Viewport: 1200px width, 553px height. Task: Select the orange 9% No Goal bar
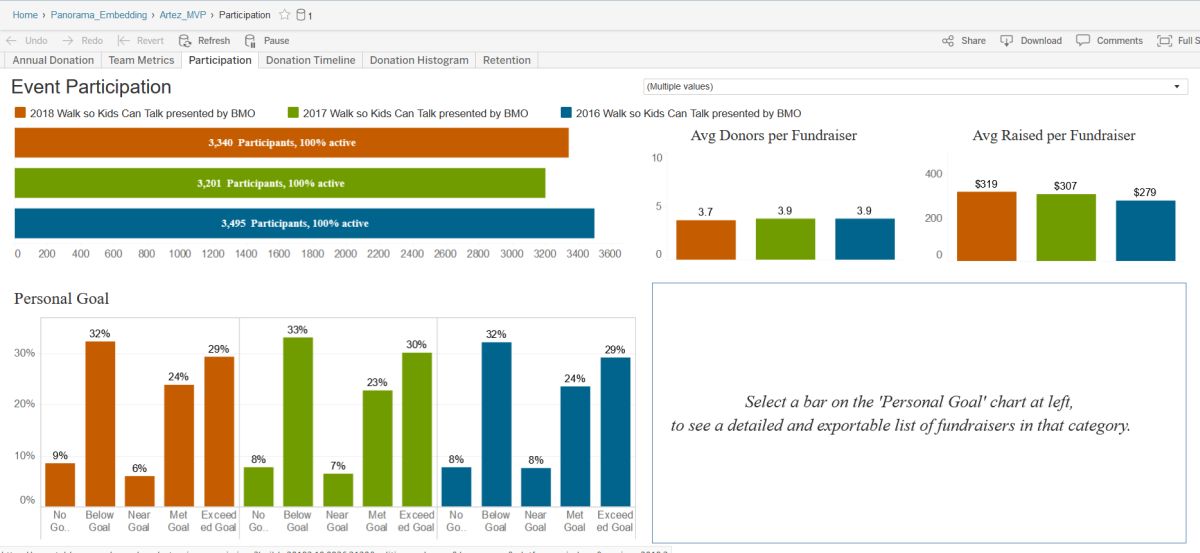[60, 485]
